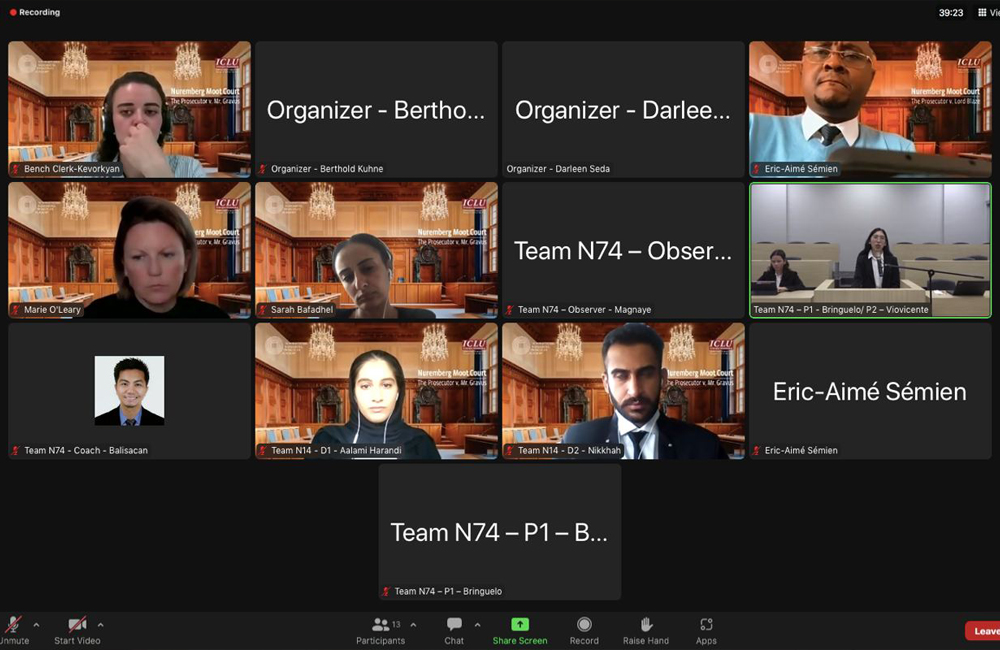Expand audio options arrow beside Unmute
The height and width of the screenshot is (650, 1000).
click(37, 625)
